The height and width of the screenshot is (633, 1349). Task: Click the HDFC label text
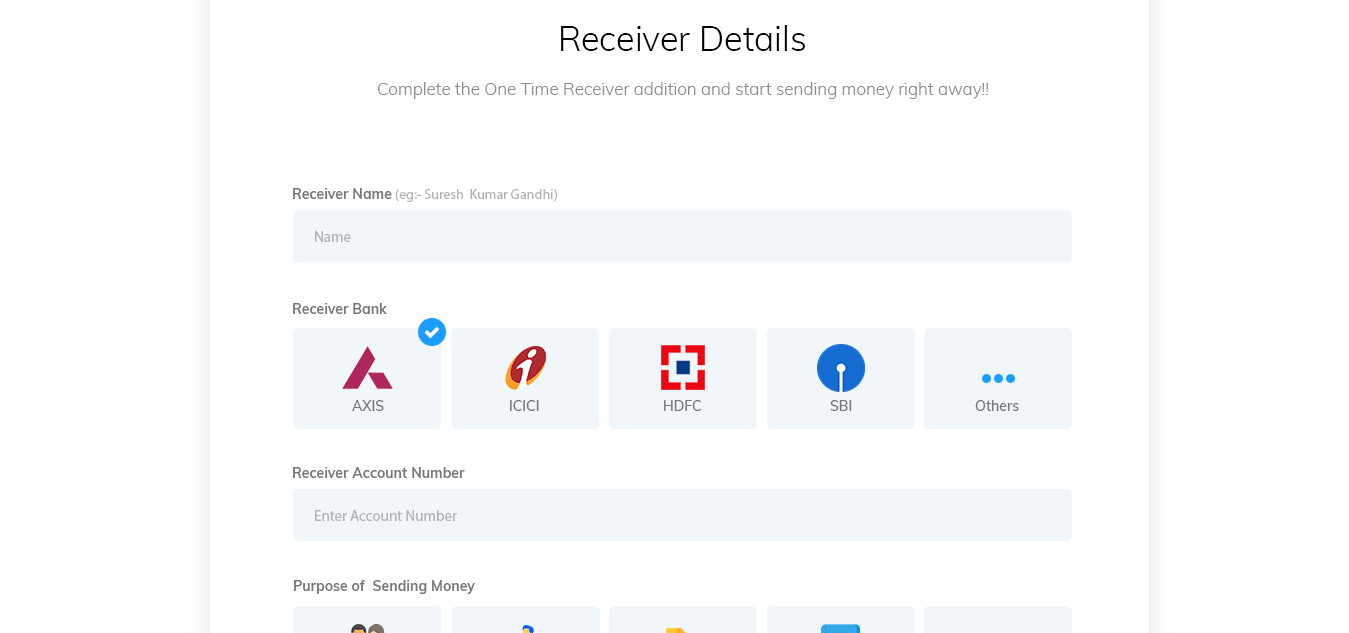682,406
